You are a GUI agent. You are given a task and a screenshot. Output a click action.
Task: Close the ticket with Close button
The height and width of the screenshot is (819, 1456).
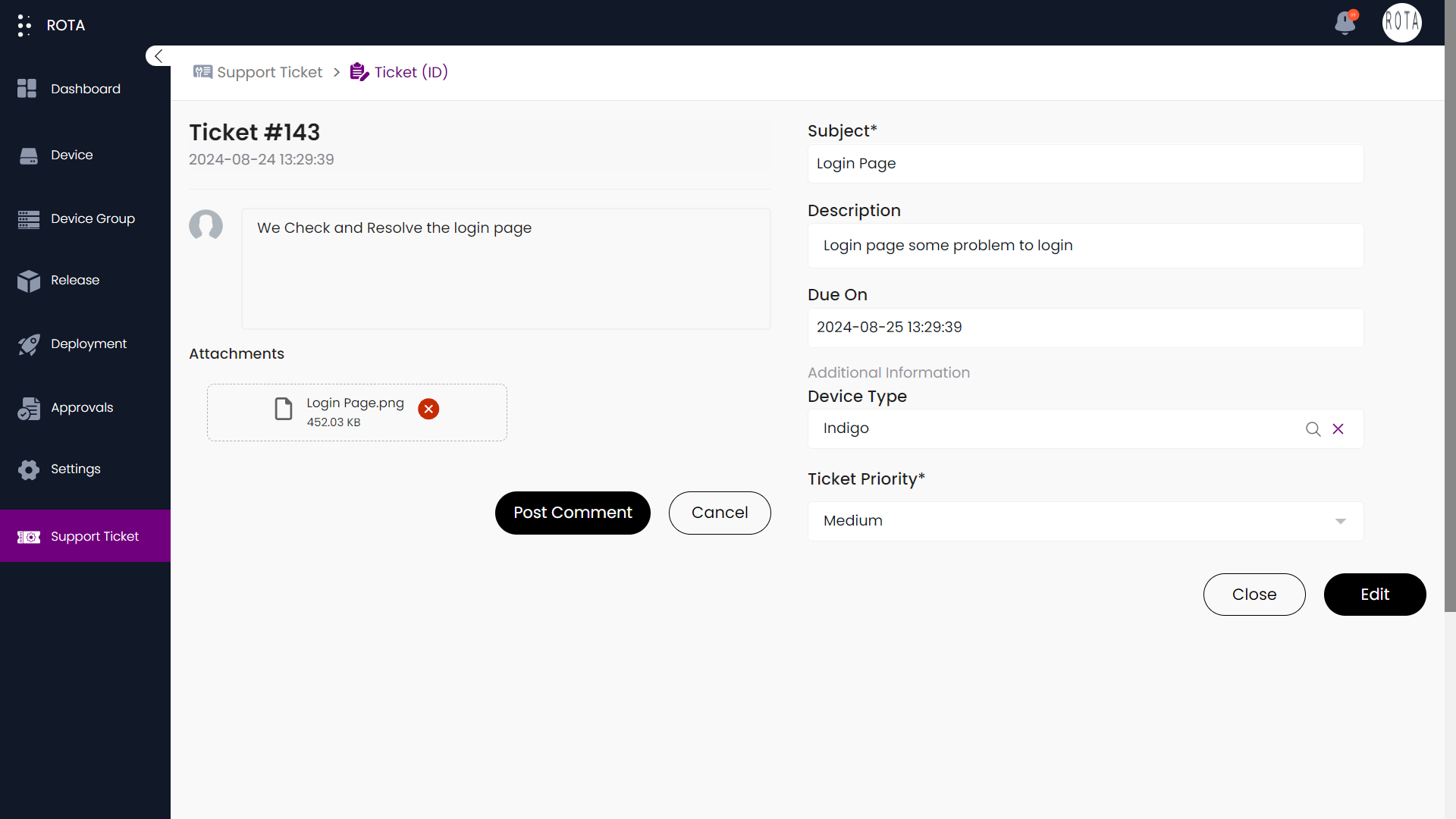tap(1254, 595)
